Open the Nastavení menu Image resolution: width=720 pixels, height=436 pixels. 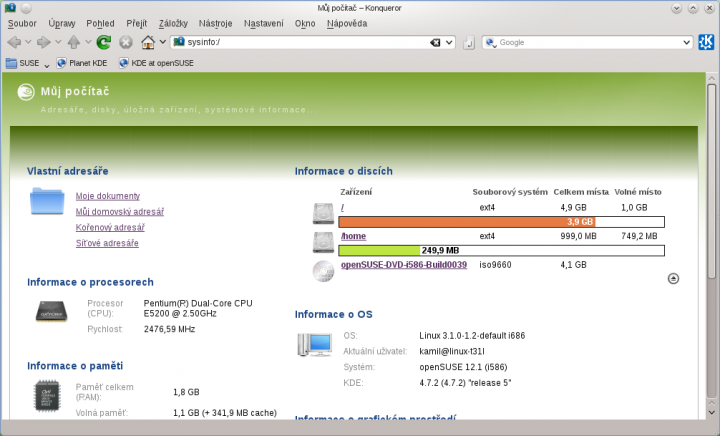pyautogui.click(x=264, y=23)
